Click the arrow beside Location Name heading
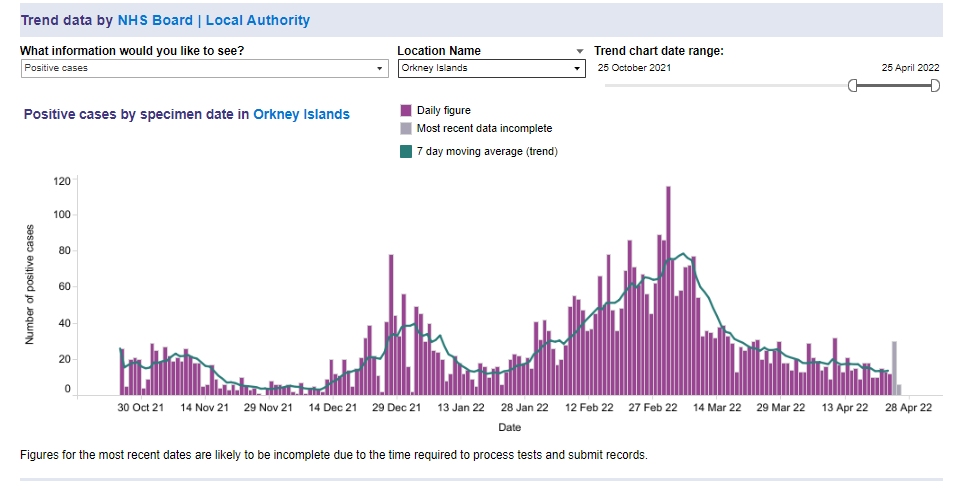Image resolution: width=960 pixels, height=481 pixels. coord(579,51)
